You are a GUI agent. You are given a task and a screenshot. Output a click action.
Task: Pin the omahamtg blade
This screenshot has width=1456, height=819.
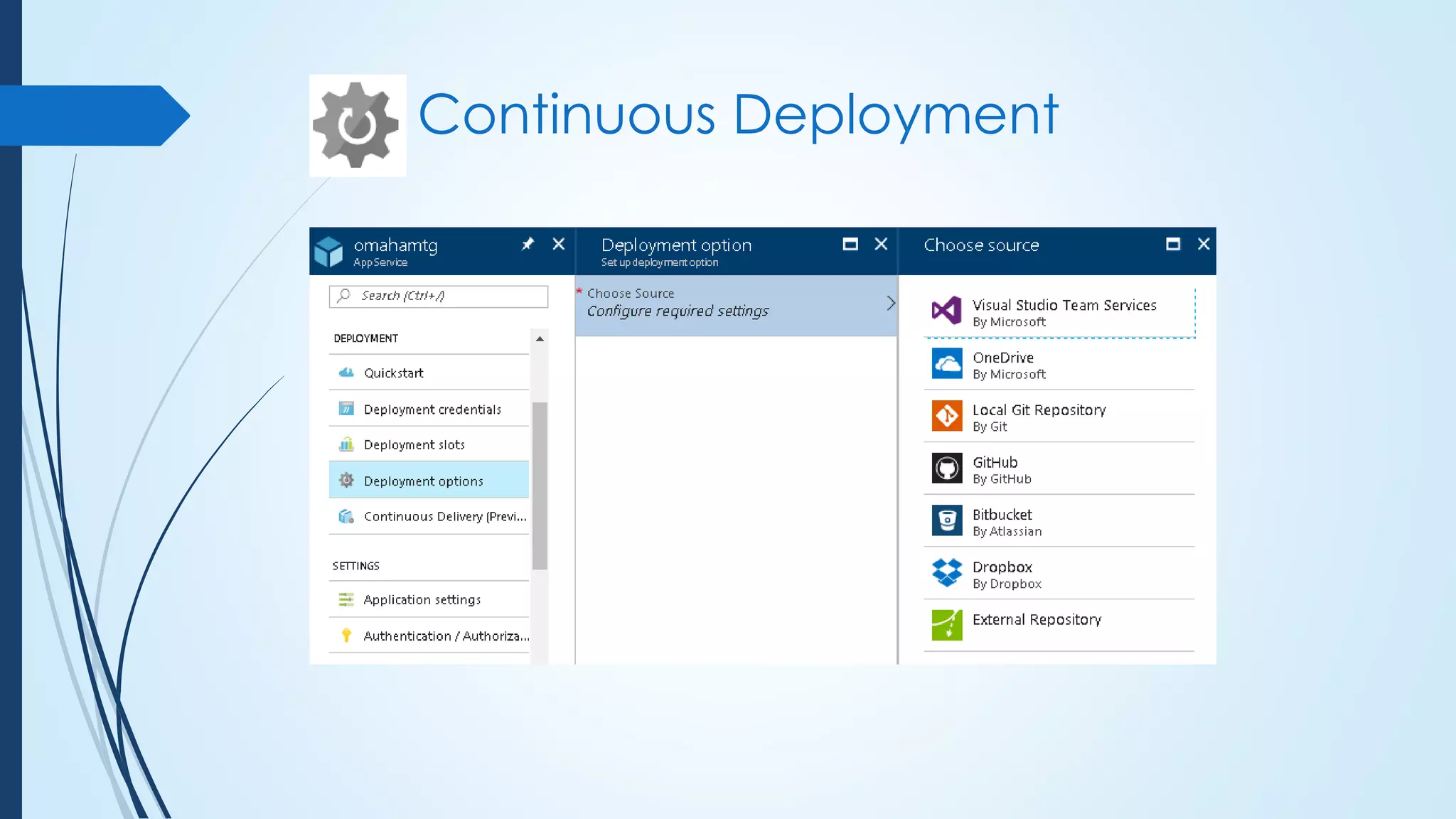(528, 244)
